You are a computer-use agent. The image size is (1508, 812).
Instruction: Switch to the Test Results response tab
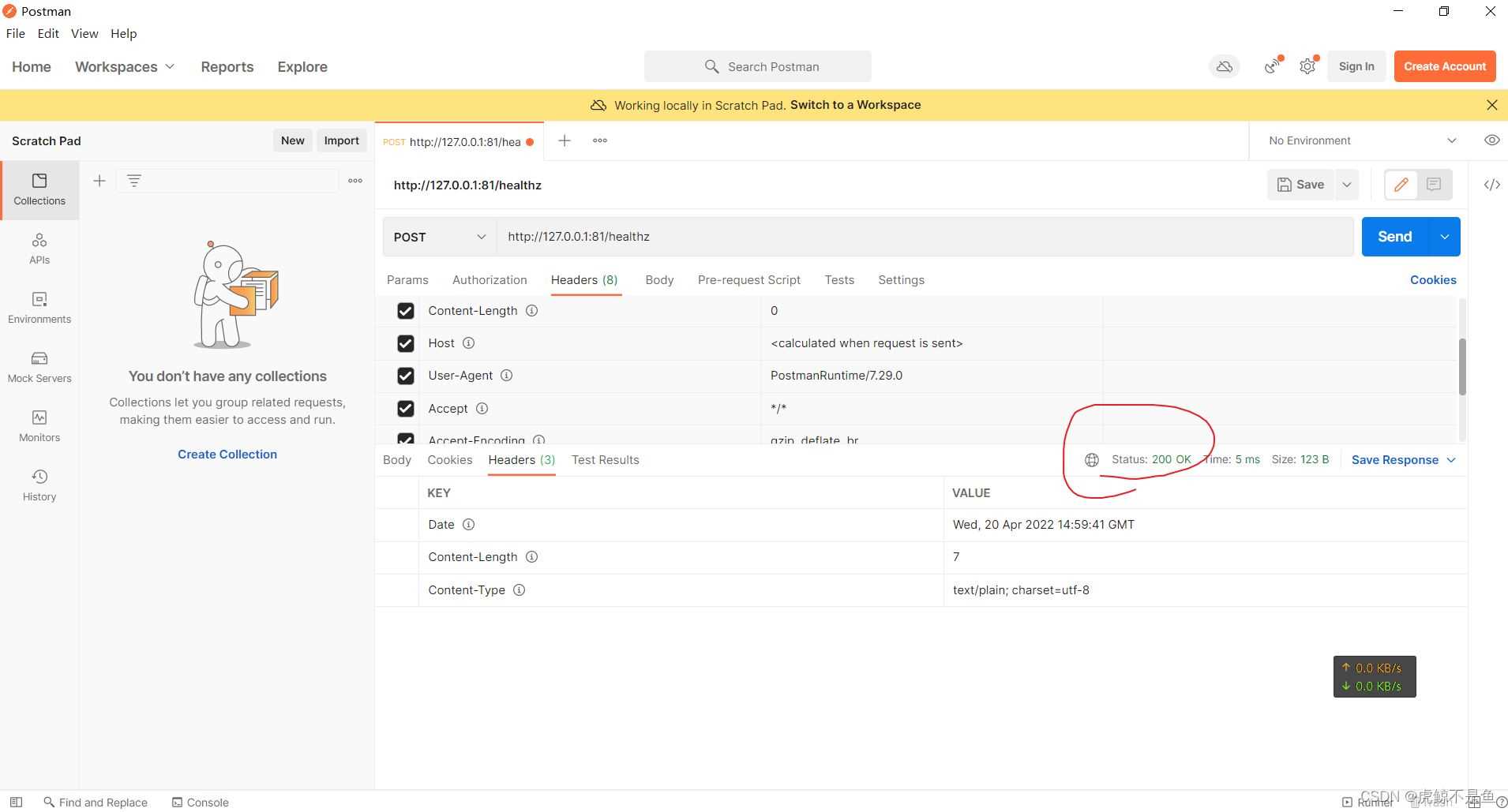(605, 460)
